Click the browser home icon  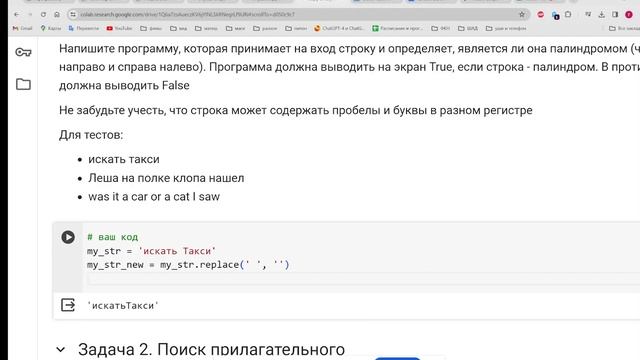[57, 14]
